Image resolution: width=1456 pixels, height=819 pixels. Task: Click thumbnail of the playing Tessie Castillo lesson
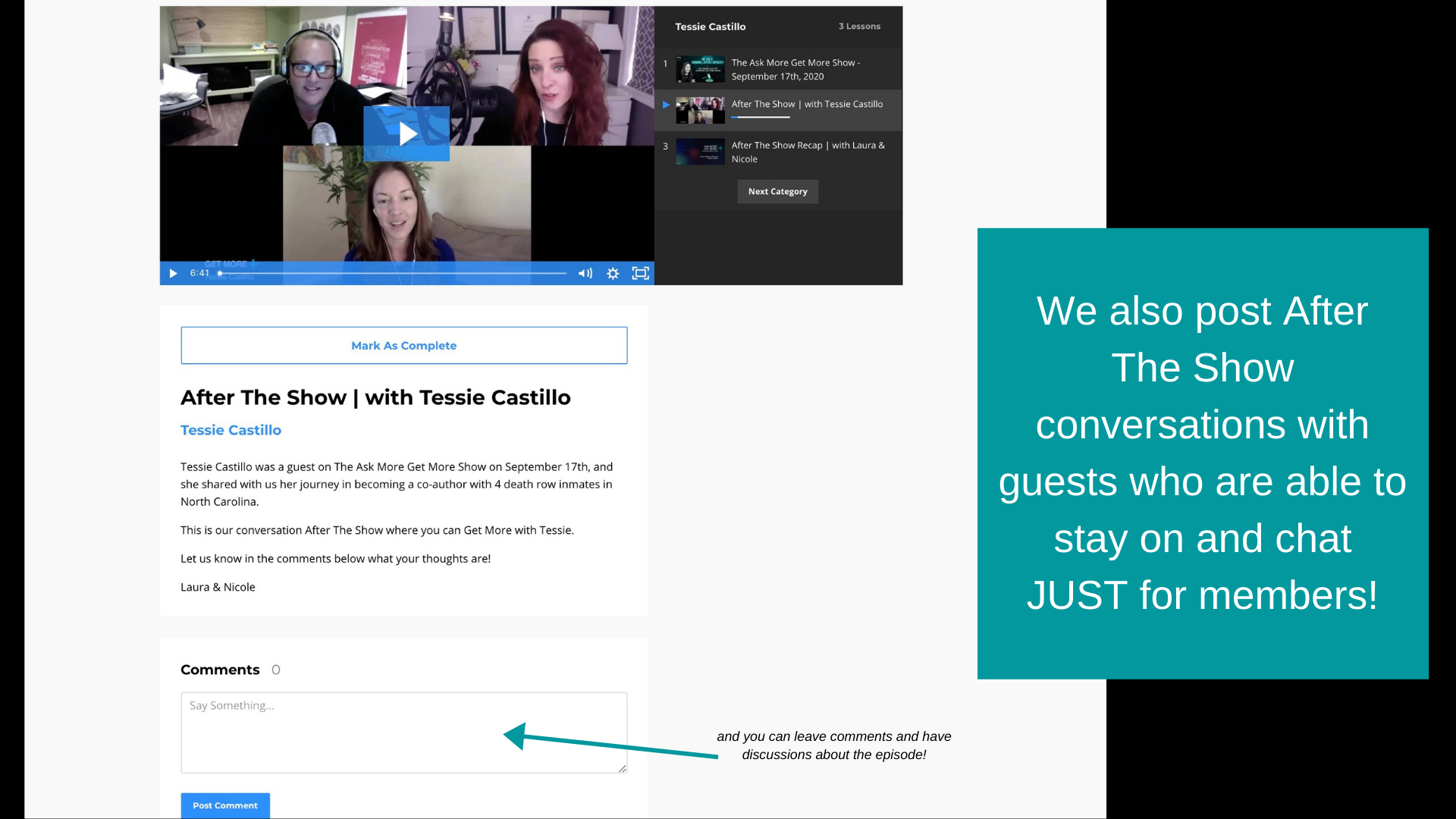(700, 110)
